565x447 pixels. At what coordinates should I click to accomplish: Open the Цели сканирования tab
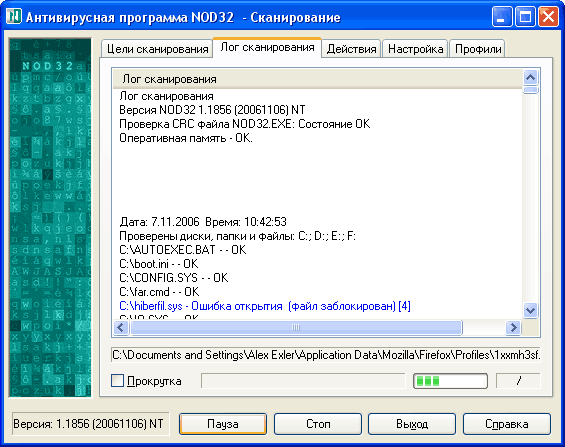coord(157,49)
